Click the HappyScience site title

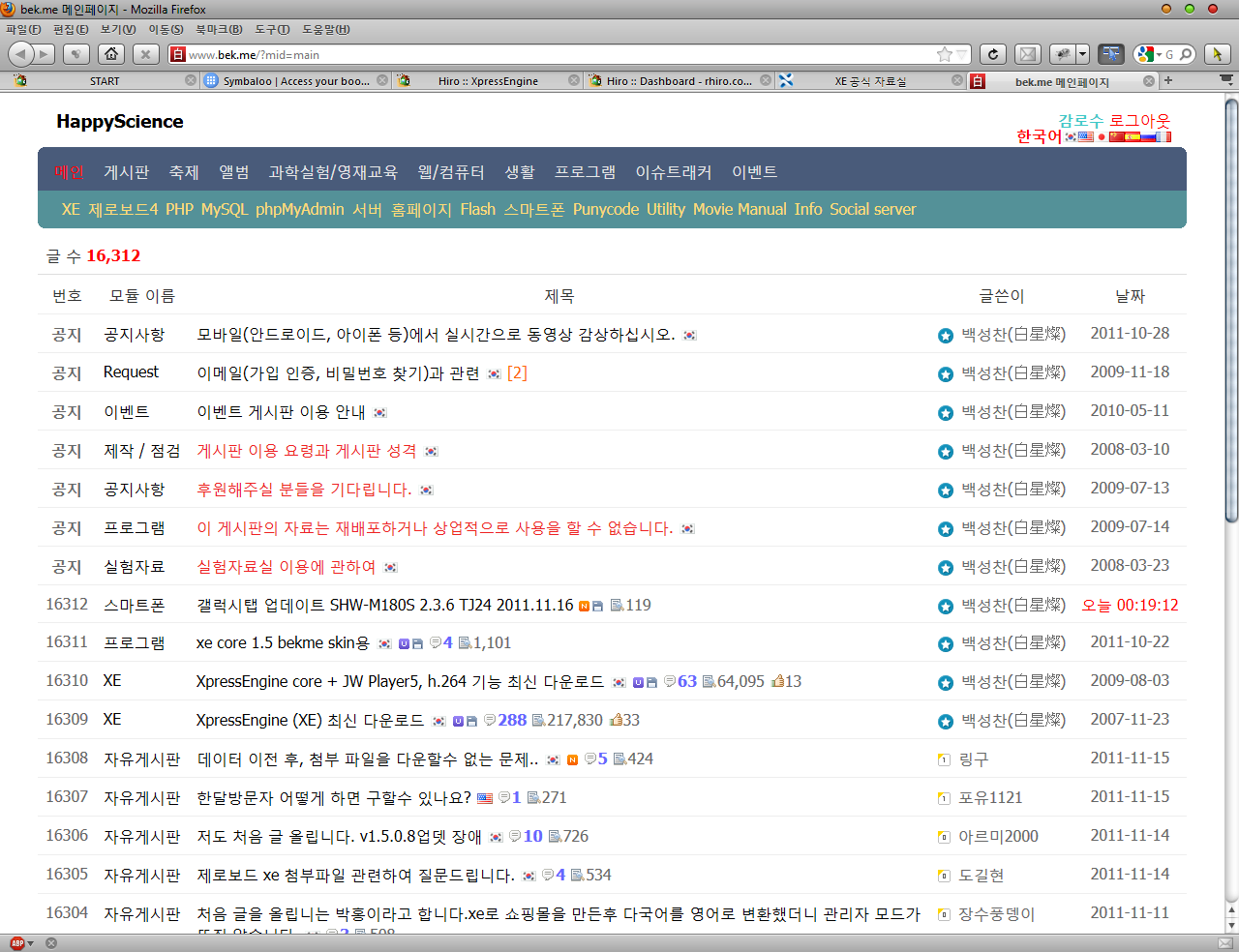click(120, 122)
